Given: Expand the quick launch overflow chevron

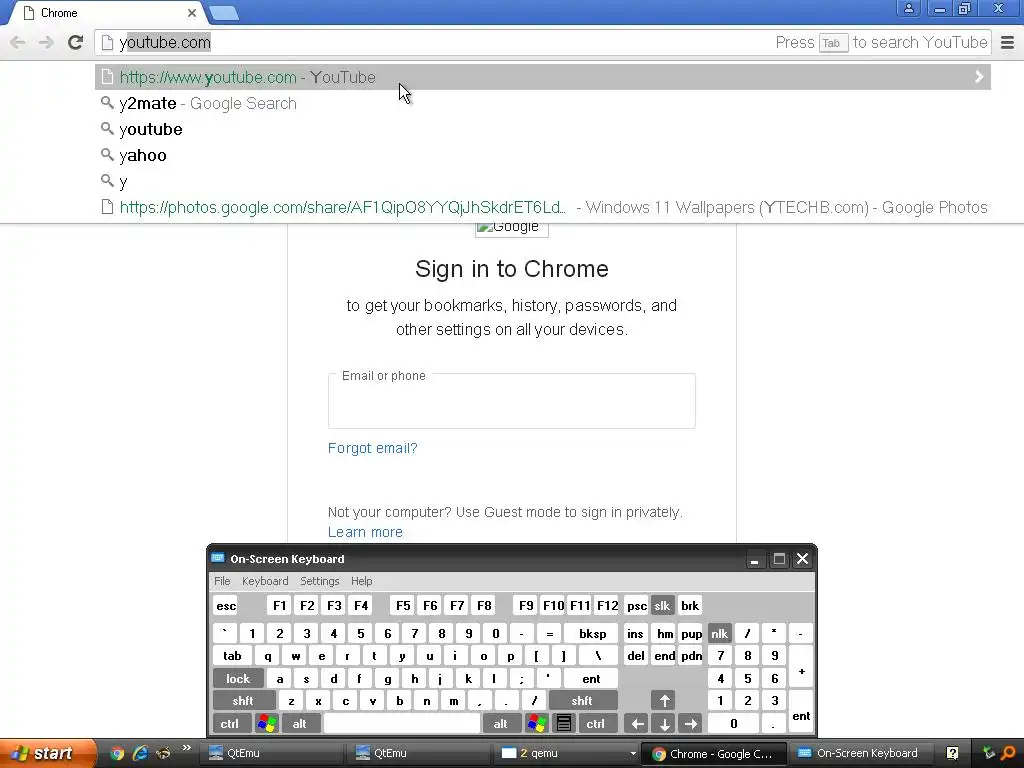Looking at the screenshot, I should pyautogui.click(x=187, y=748).
